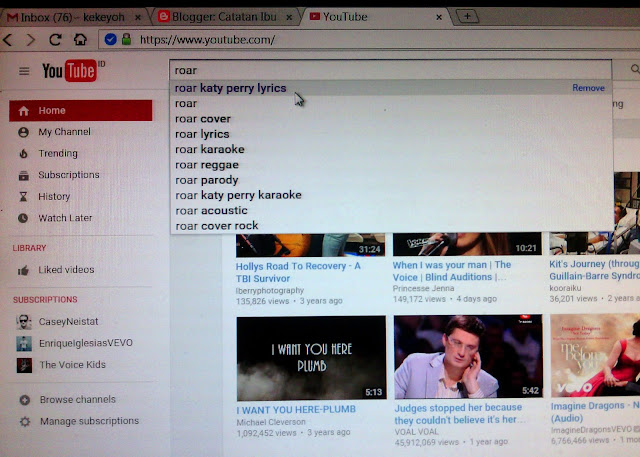The image size is (640, 457).
Task: Open My Channel link
Action: coord(64,132)
